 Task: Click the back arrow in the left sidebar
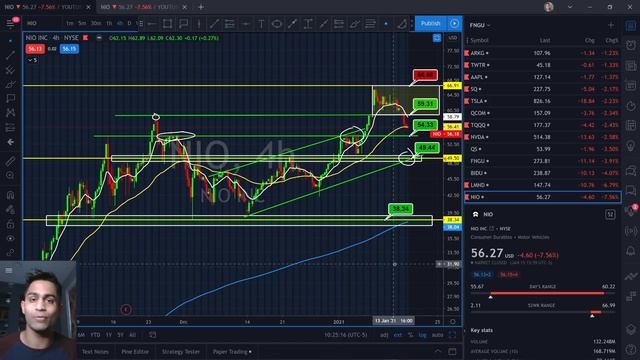10,142
